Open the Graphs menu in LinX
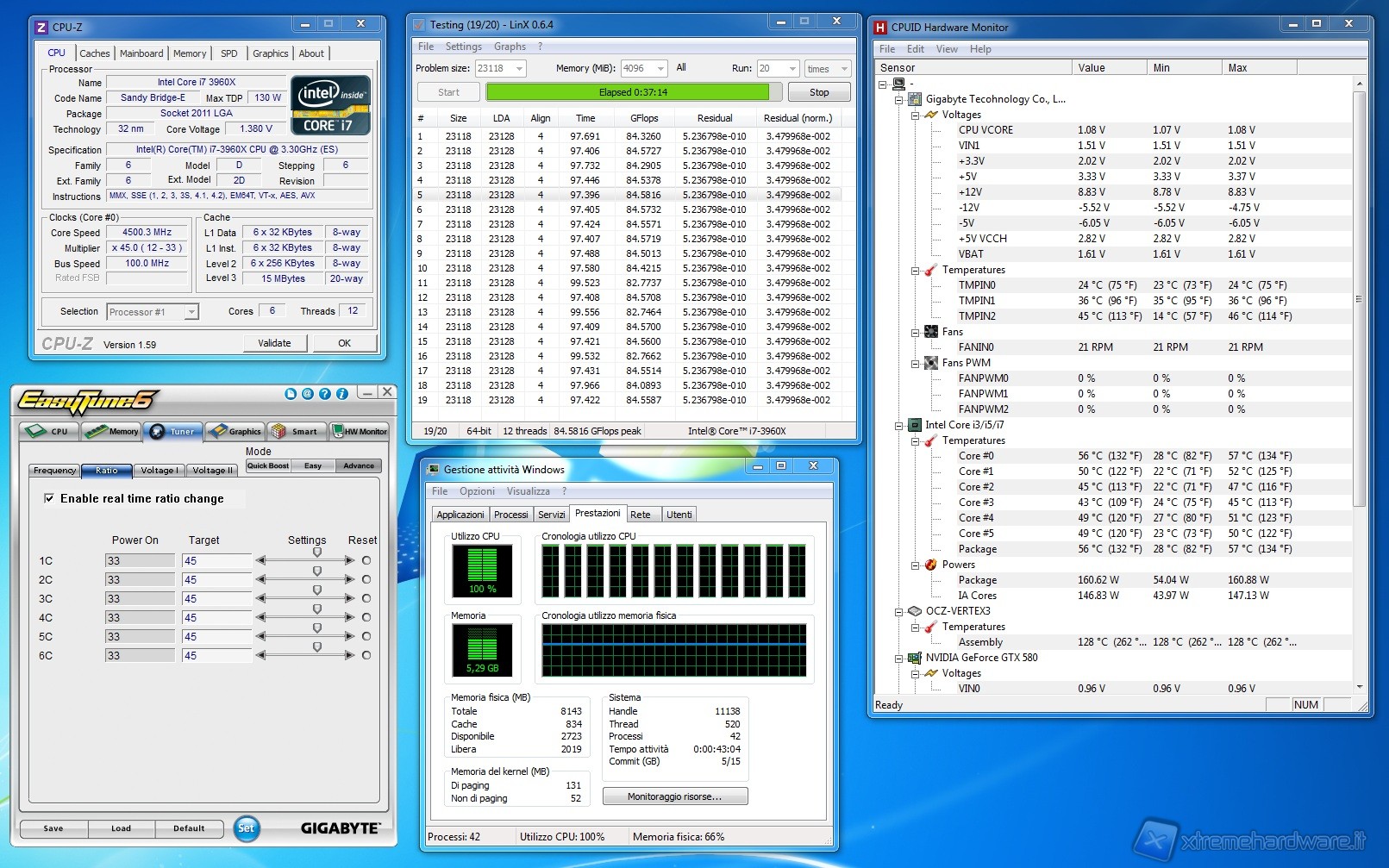Viewport: 1389px width, 868px height. click(x=510, y=47)
